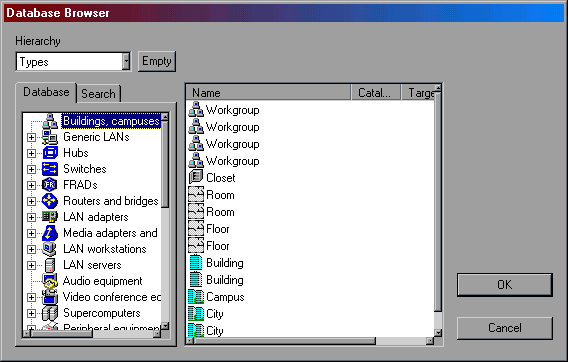Click the LAN servers tower icon

point(50,265)
